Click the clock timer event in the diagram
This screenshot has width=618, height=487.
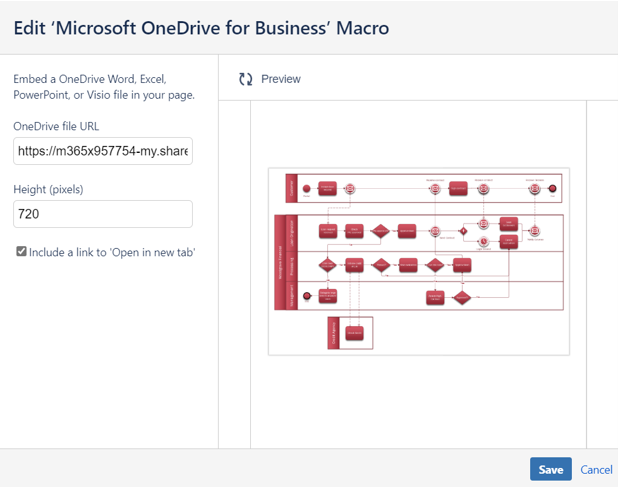(x=483, y=241)
